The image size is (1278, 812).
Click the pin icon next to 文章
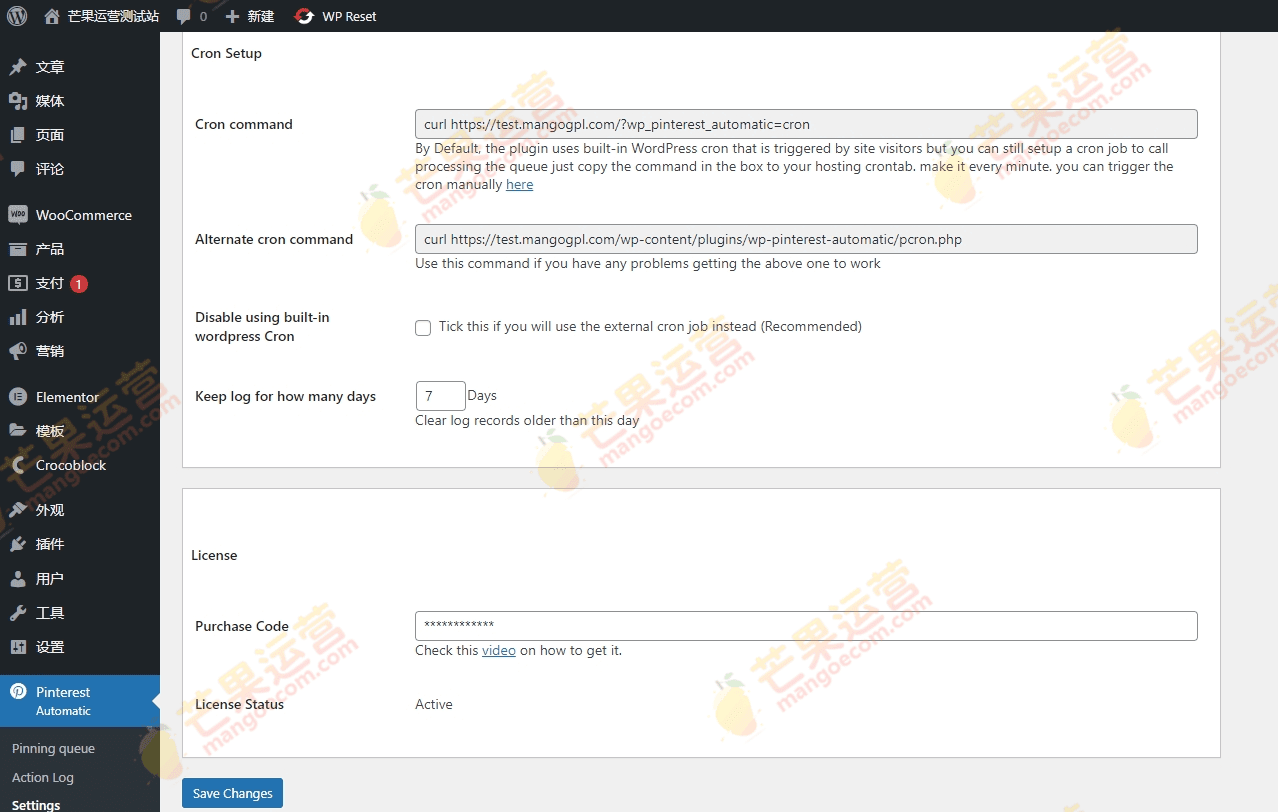click(18, 67)
